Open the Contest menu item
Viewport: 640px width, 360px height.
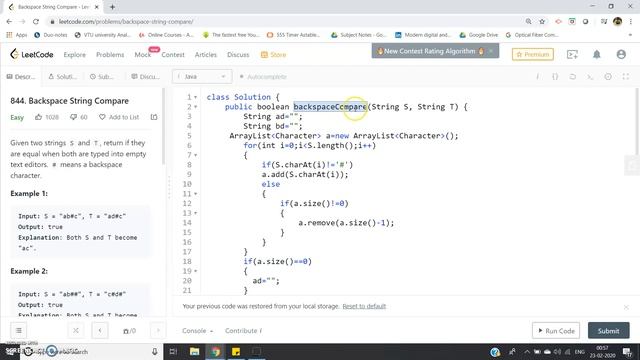click(x=173, y=55)
